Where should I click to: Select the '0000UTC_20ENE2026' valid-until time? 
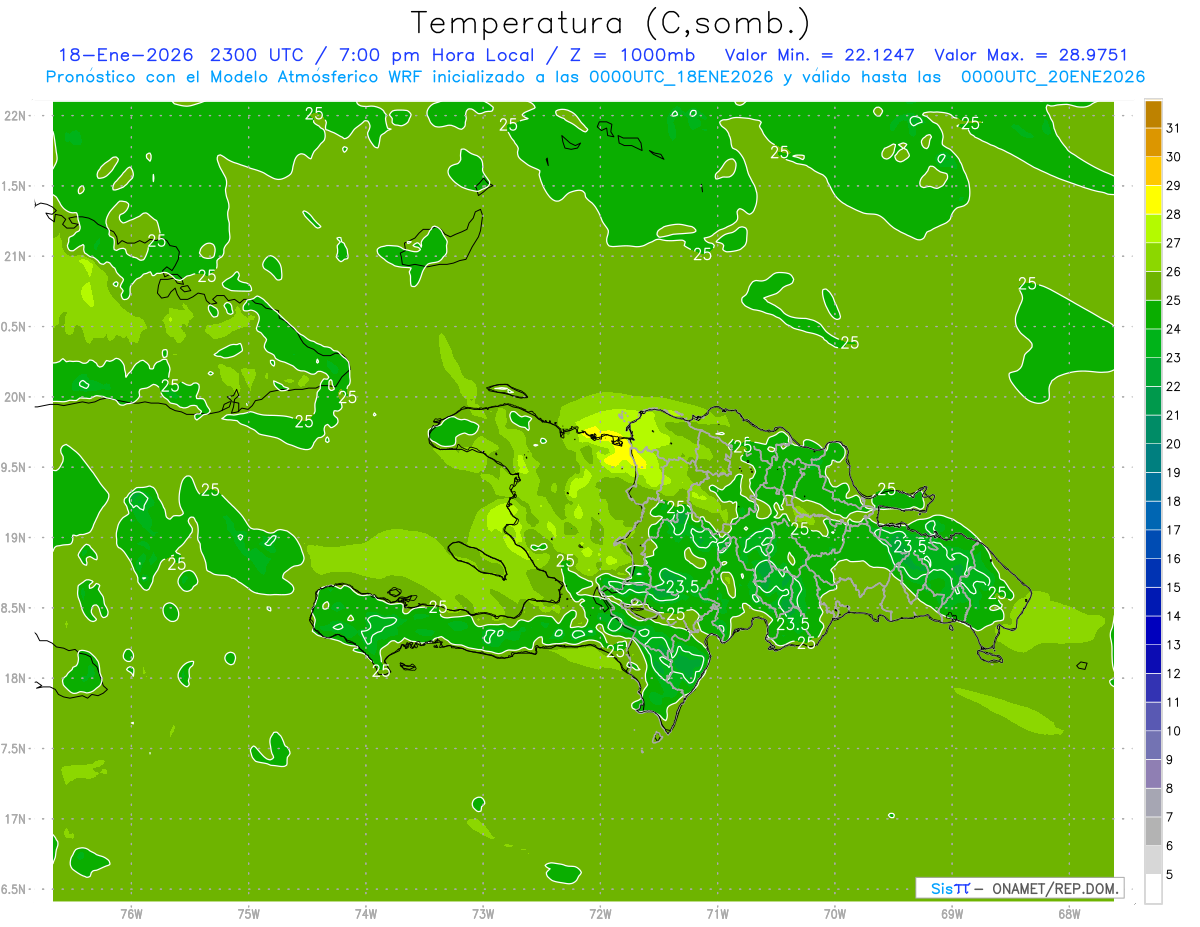(x=1053, y=77)
